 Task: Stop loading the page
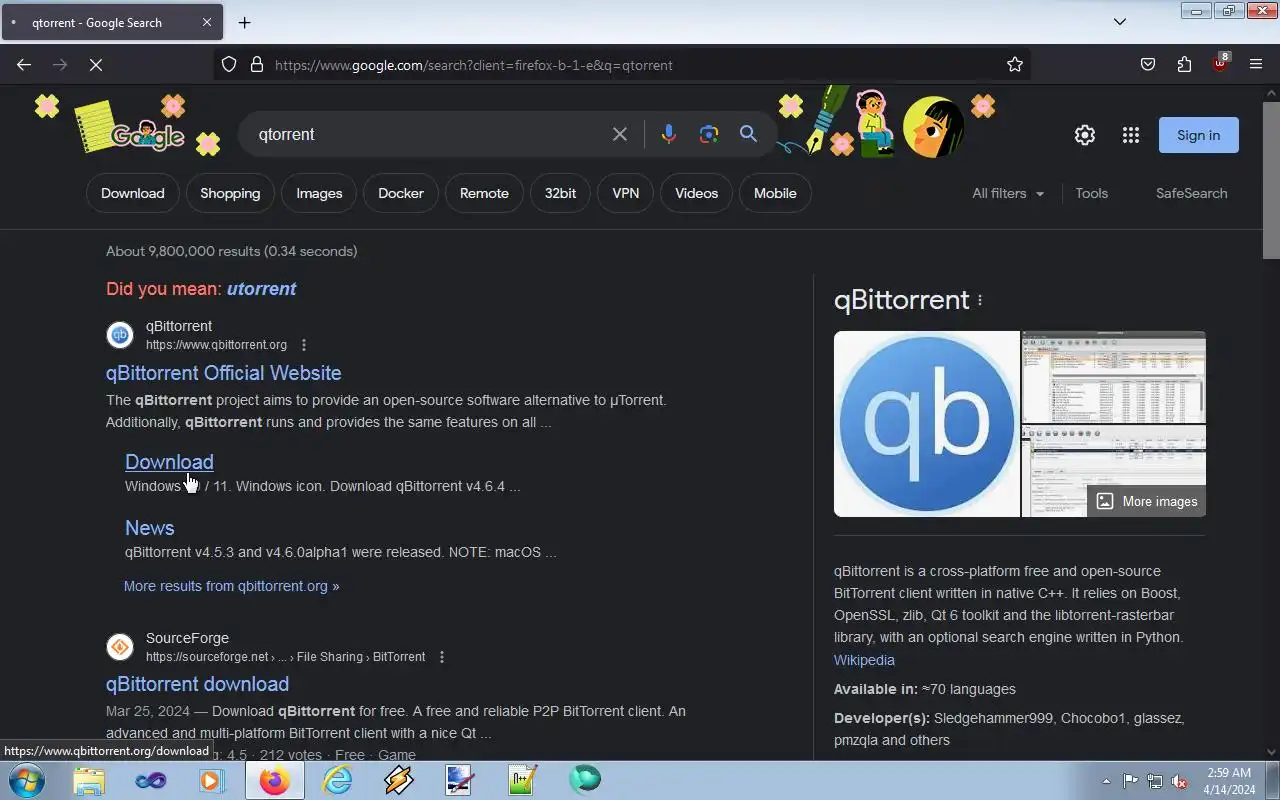(96, 65)
